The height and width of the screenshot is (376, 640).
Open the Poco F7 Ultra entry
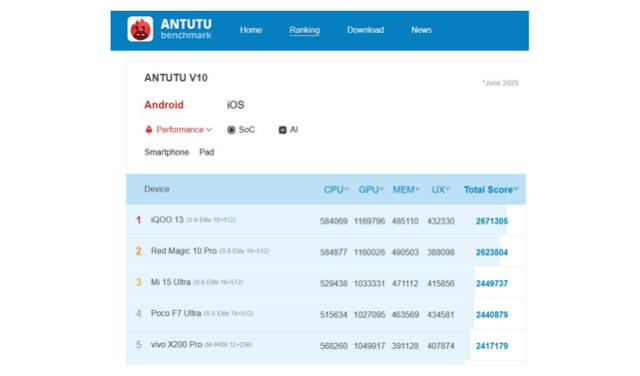176,313
